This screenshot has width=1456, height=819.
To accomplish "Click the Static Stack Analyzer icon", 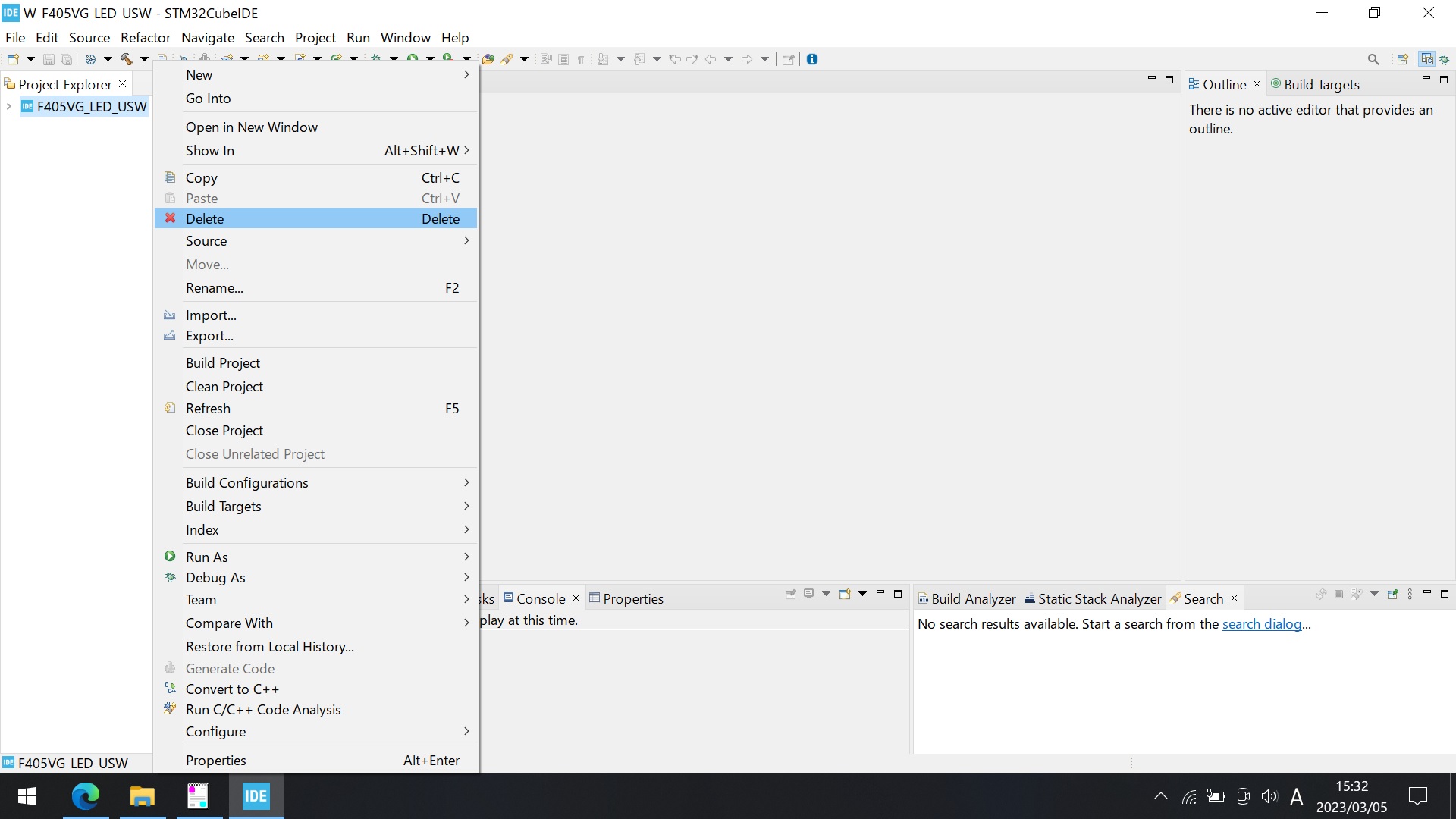I will (x=1029, y=597).
